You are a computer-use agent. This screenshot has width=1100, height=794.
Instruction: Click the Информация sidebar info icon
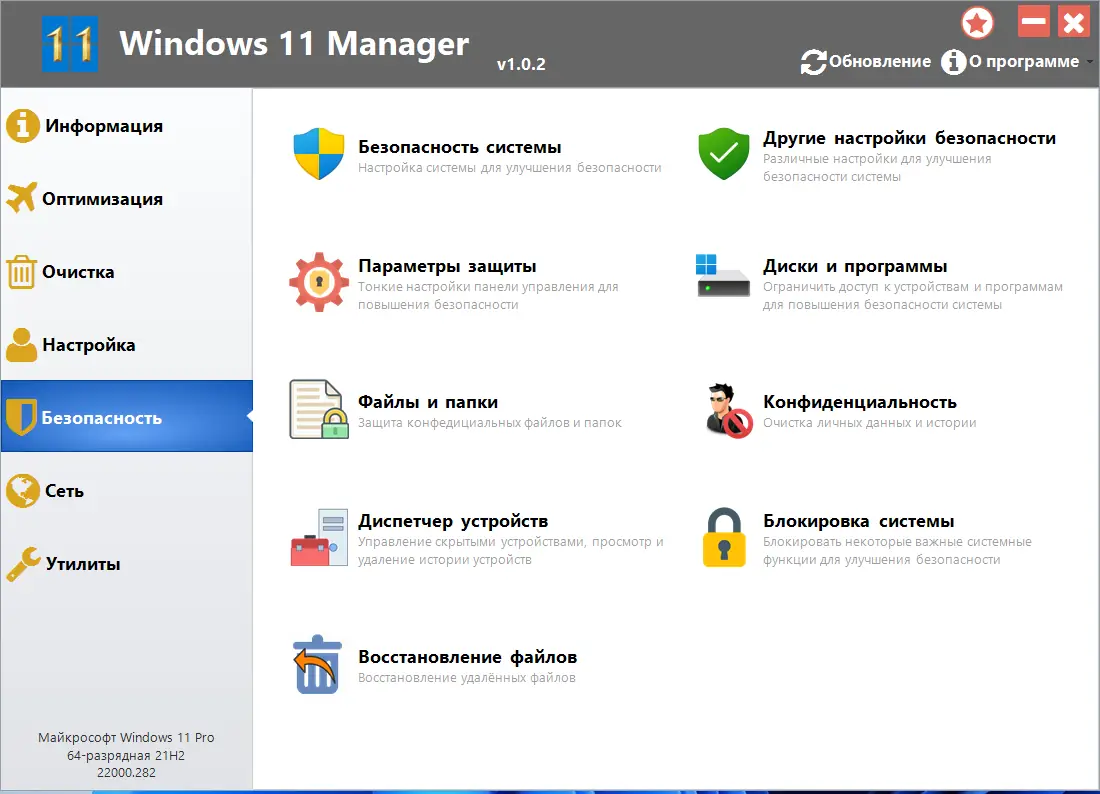coord(22,126)
